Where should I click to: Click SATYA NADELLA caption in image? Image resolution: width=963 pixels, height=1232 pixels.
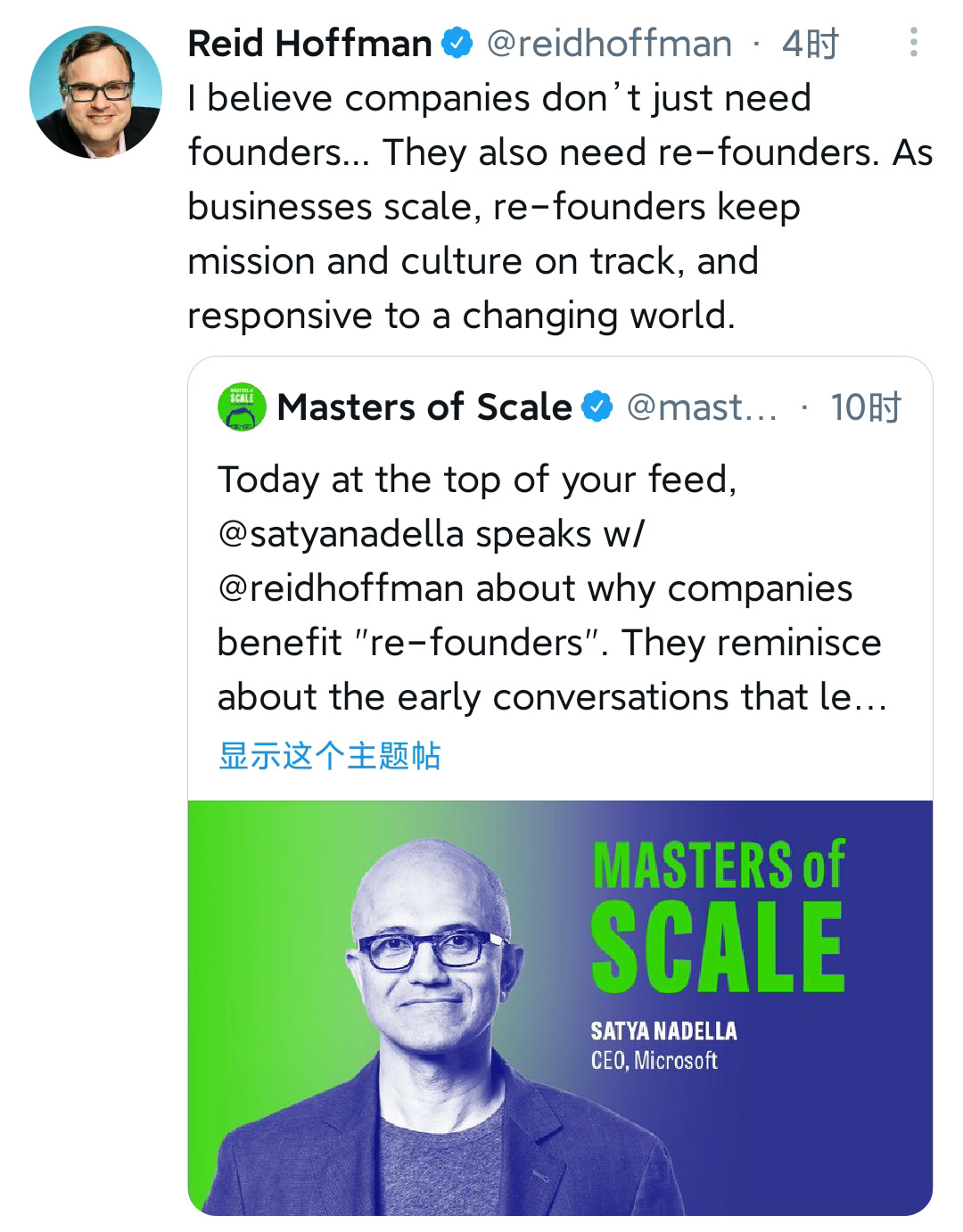tap(664, 1031)
